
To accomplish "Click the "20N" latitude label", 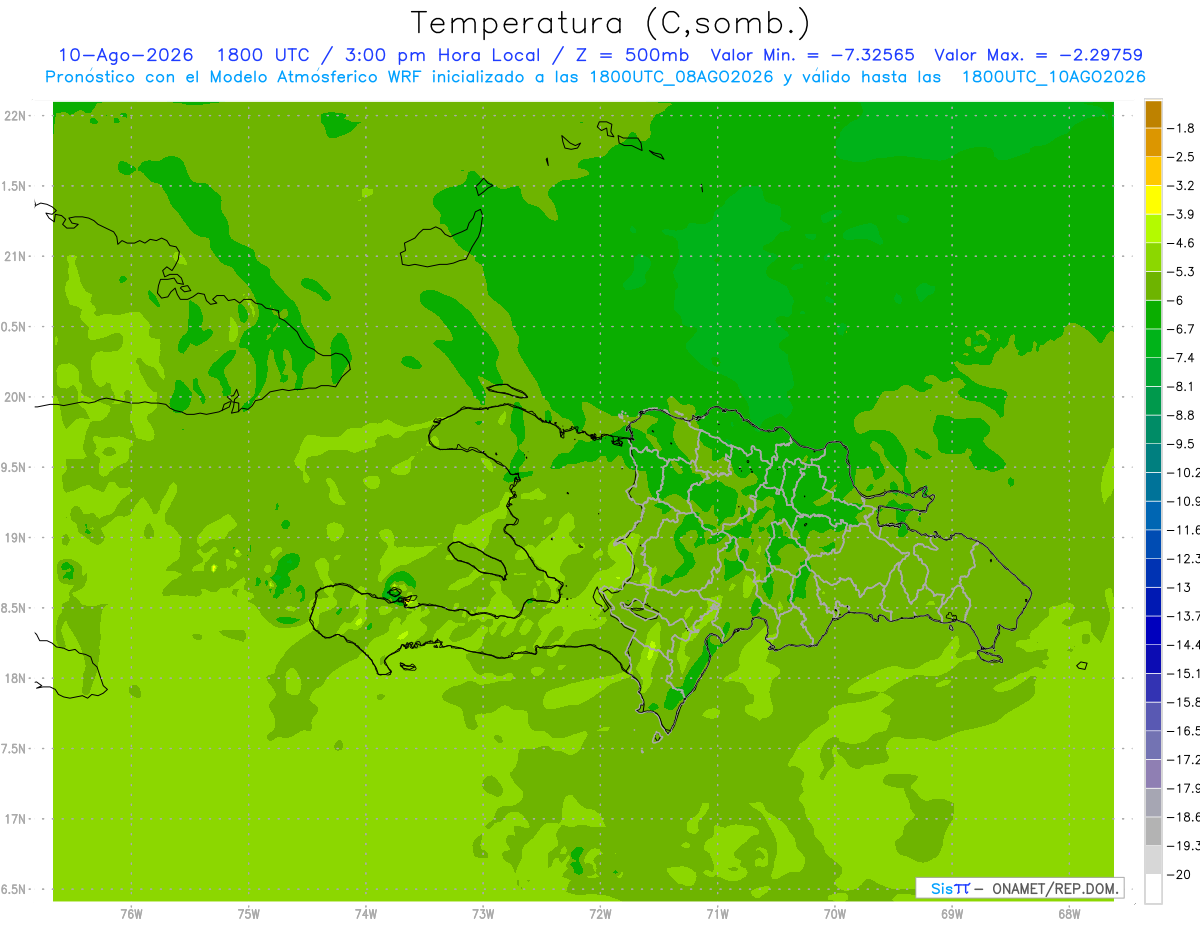I will click(15, 397).
